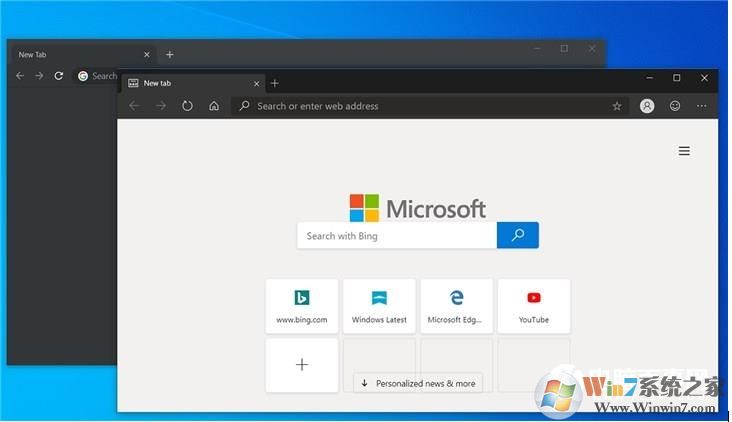732x422 pixels.
Task: Select New Tab in the back window
Action: [x=82, y=55]
